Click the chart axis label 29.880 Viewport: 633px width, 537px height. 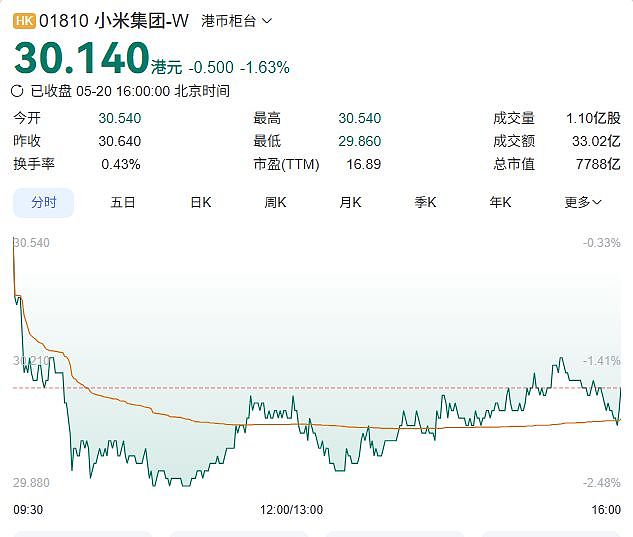(31, 483)
